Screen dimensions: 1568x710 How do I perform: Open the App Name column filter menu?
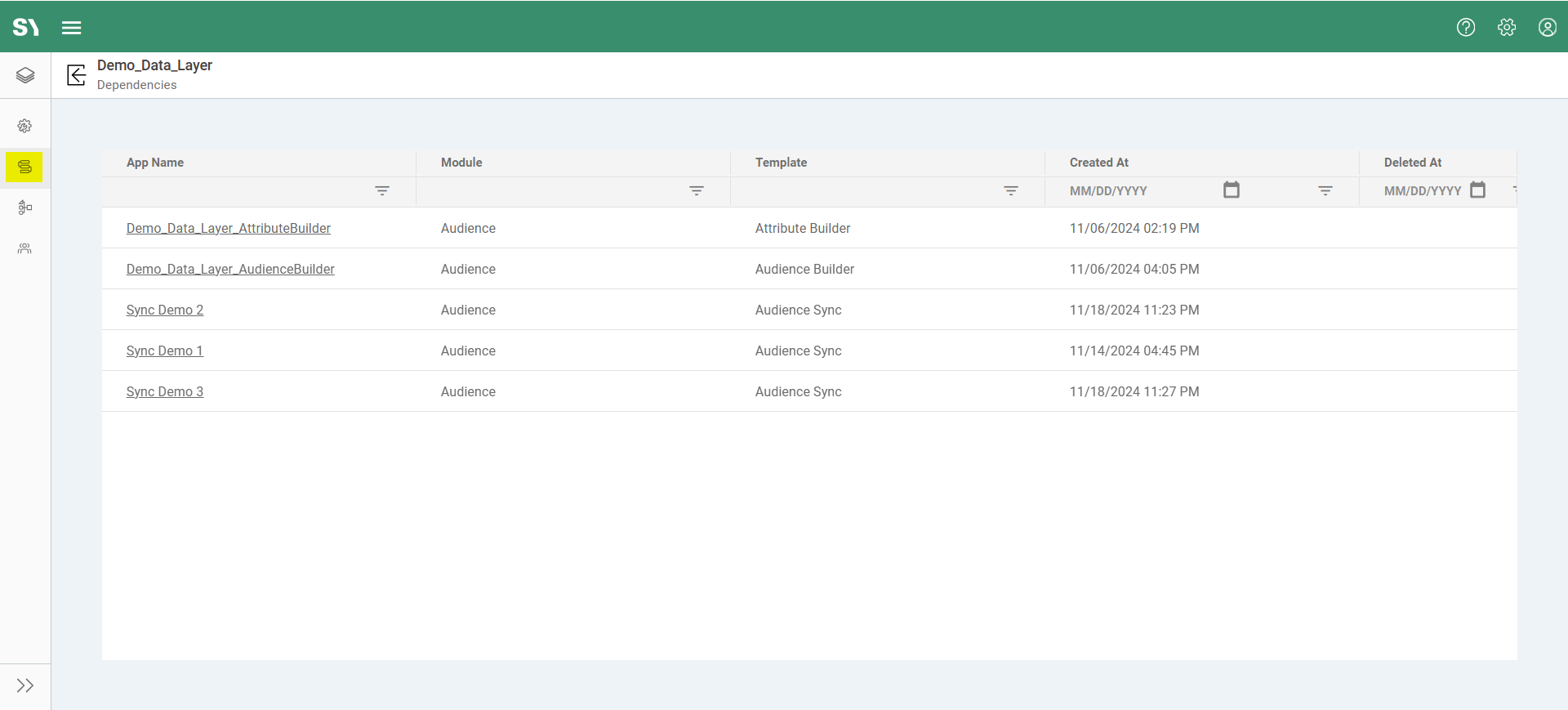pos(382,190)
